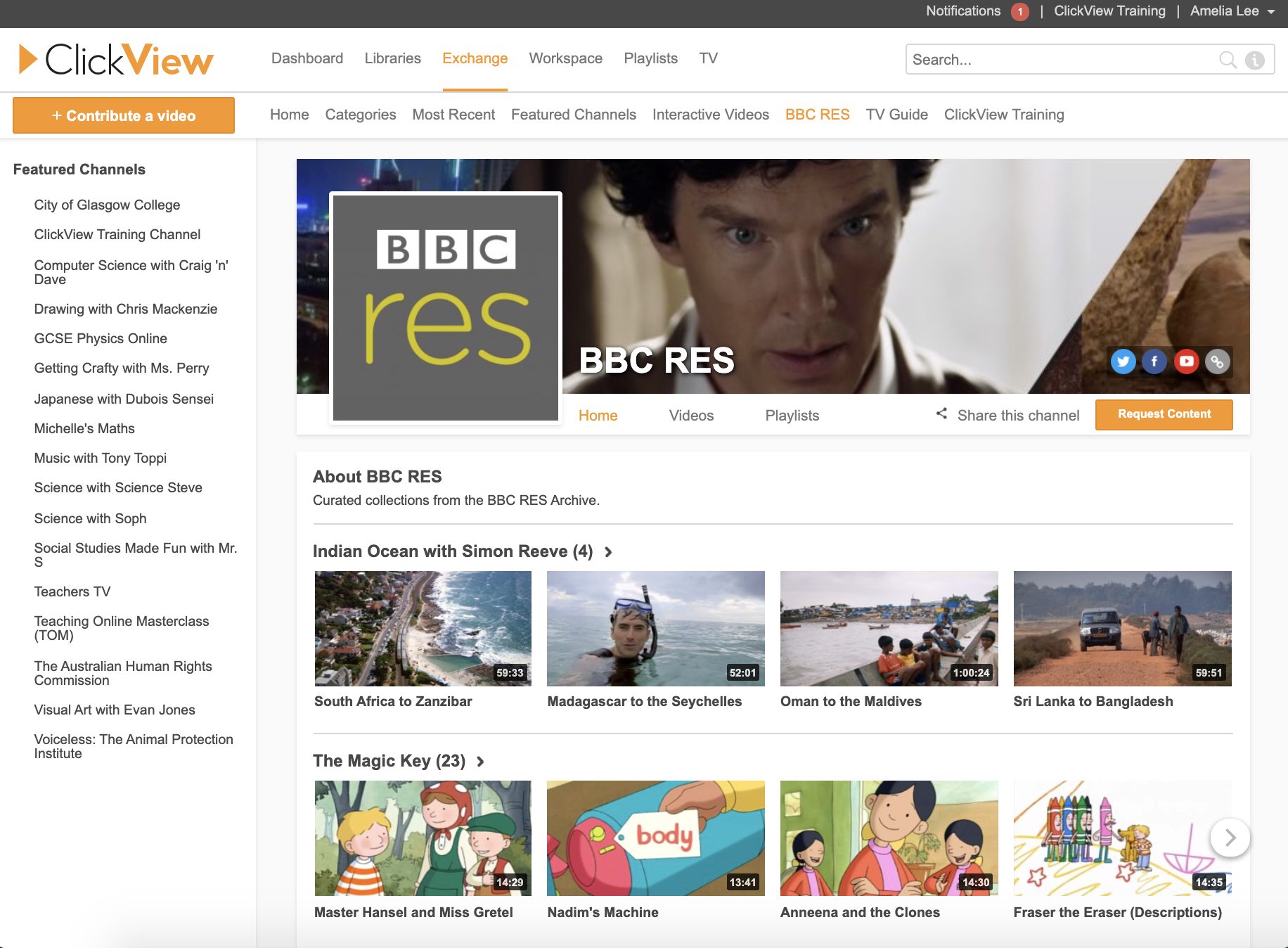Expand Indian Ocean with Simon Reeve chevron

click(x=609, y=552)
